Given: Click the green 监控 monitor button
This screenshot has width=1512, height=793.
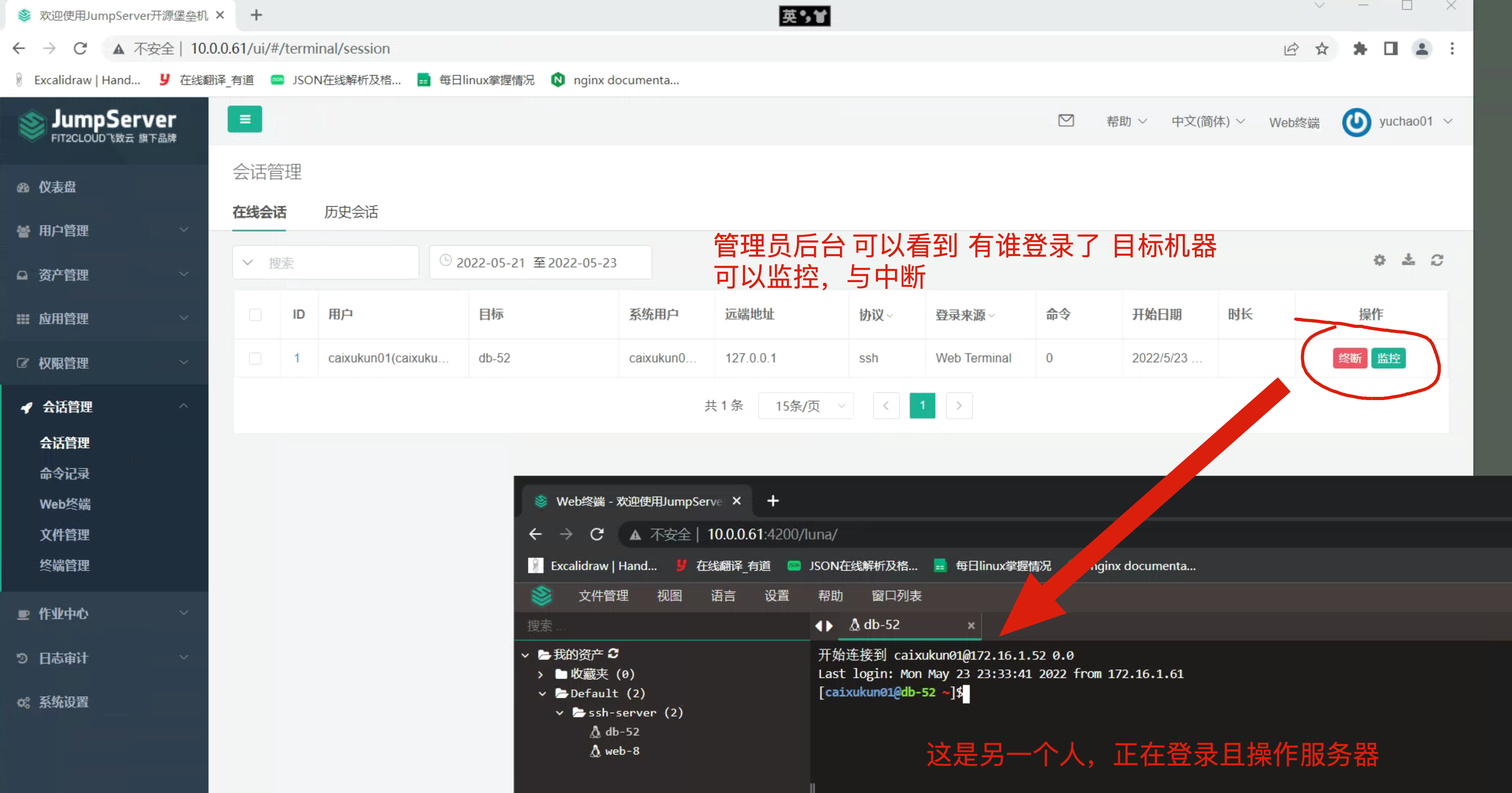Looking at the screenshot, I should [1388, 358].
